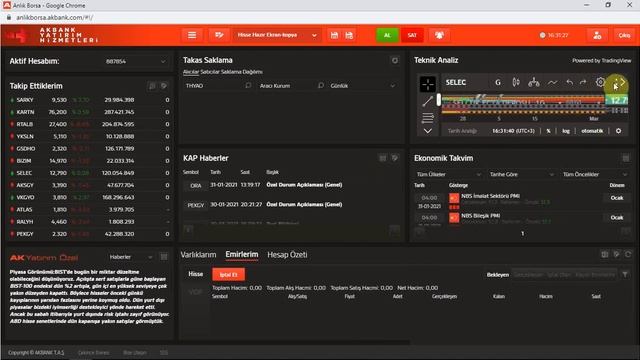Open the indicators line icon

(x=552, y=82)
